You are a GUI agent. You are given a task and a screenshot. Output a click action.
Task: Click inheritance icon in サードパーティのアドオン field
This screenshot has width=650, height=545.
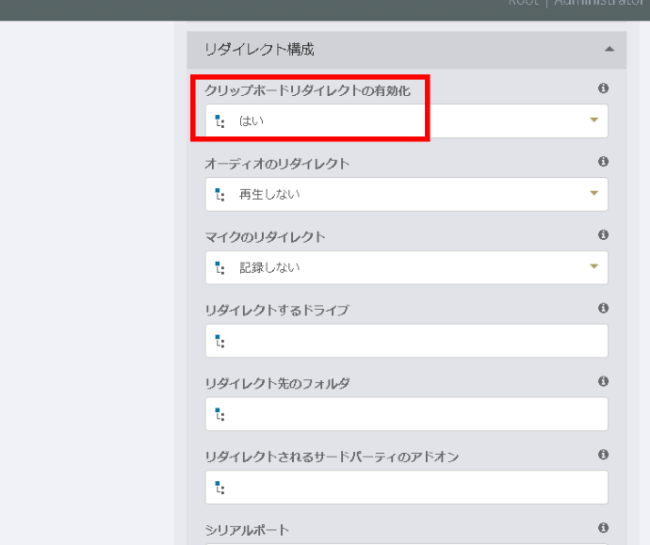click(220, 488)
